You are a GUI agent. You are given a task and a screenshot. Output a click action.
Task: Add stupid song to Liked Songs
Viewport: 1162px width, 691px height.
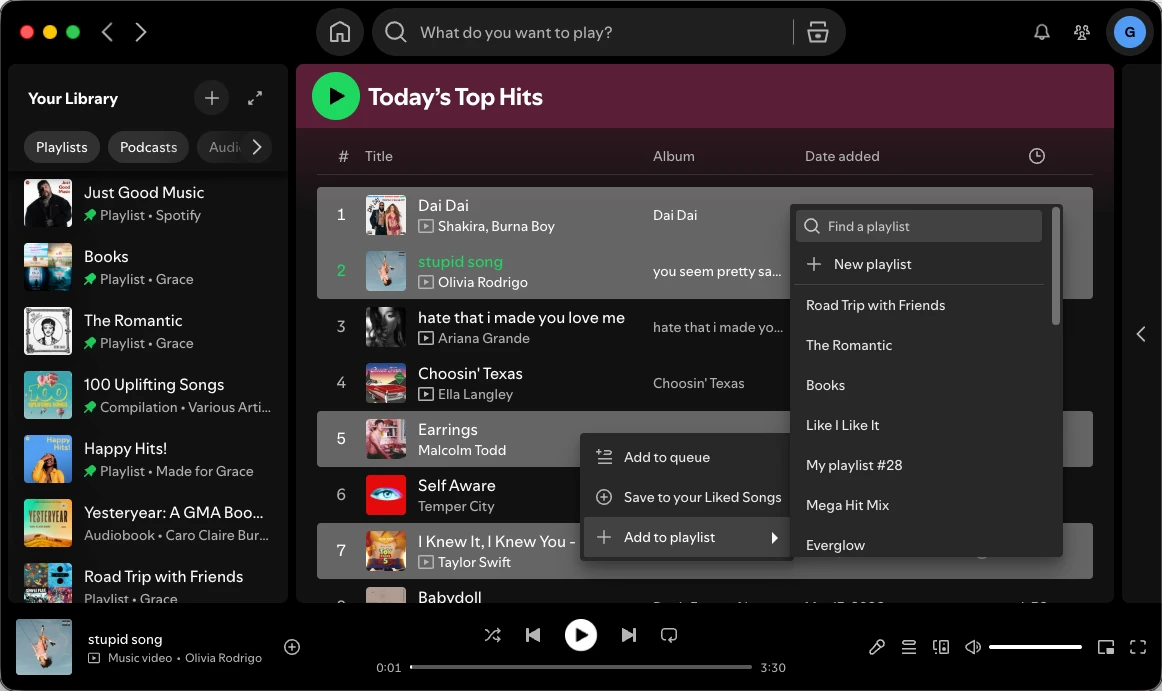[292, 647]
